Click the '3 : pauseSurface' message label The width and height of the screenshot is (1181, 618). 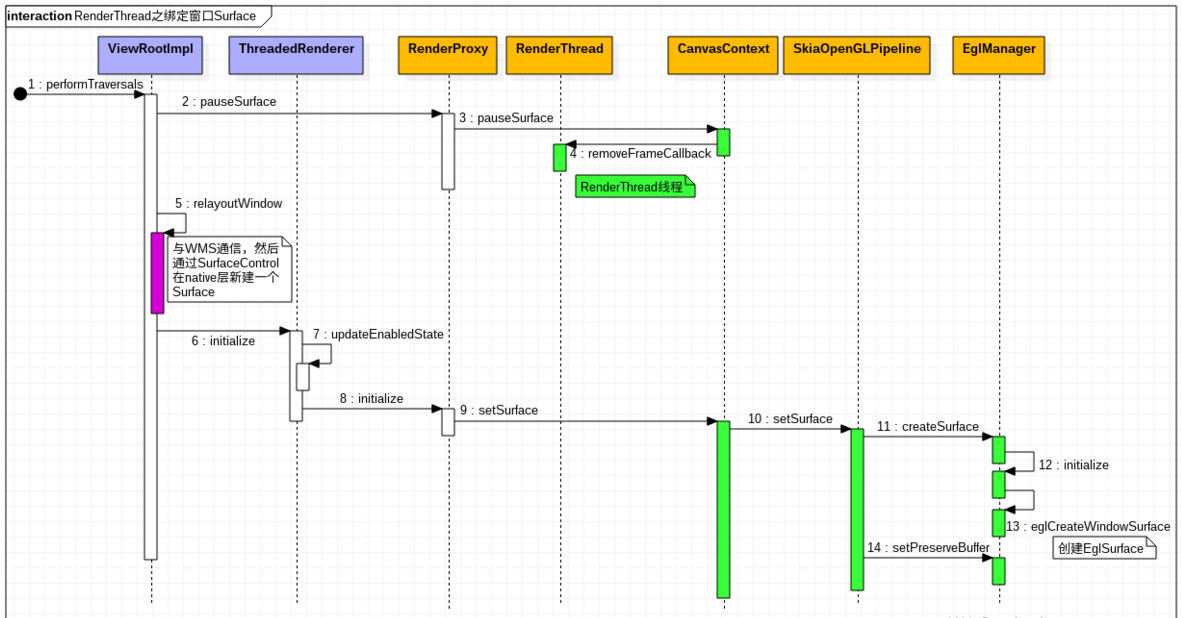pos(506,118)
